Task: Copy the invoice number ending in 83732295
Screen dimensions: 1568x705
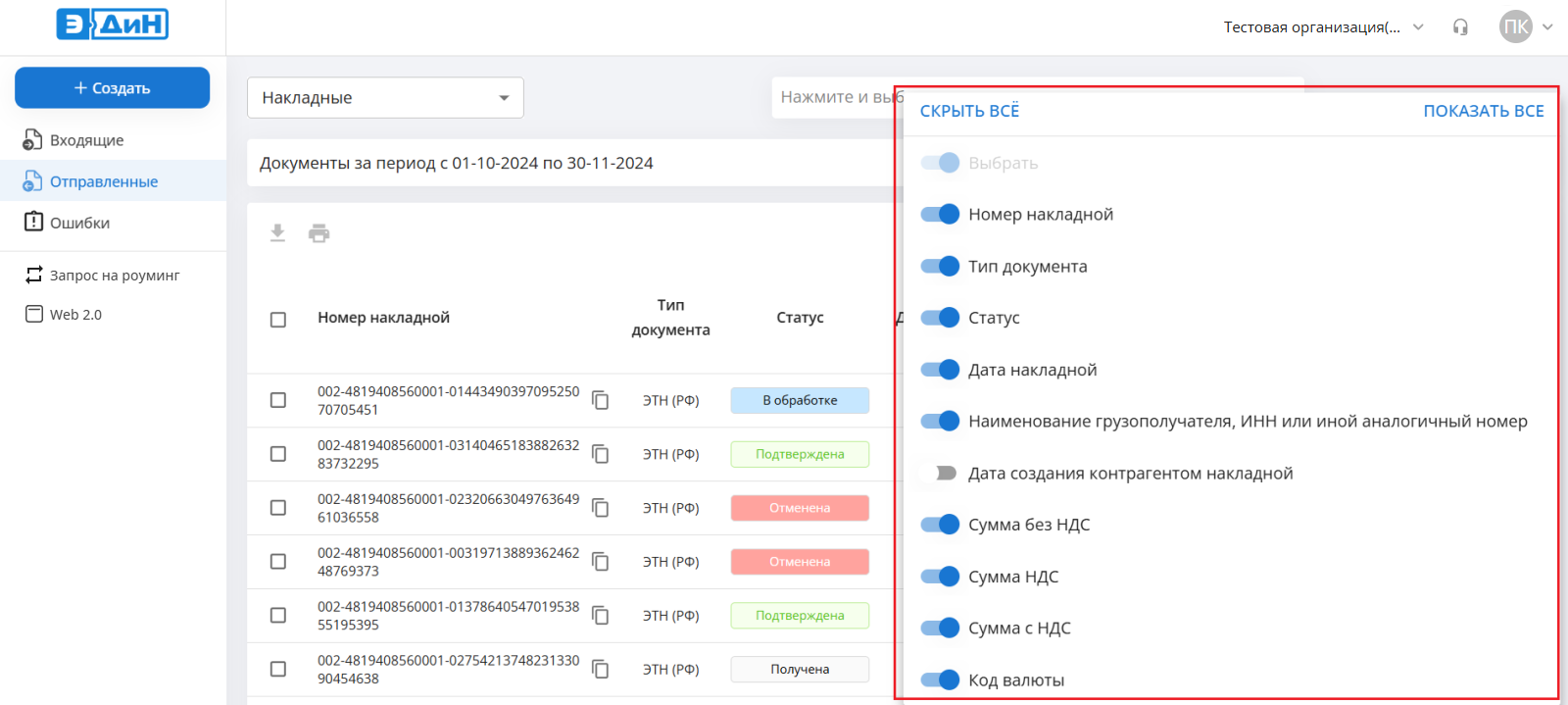Action: (601, 454)
